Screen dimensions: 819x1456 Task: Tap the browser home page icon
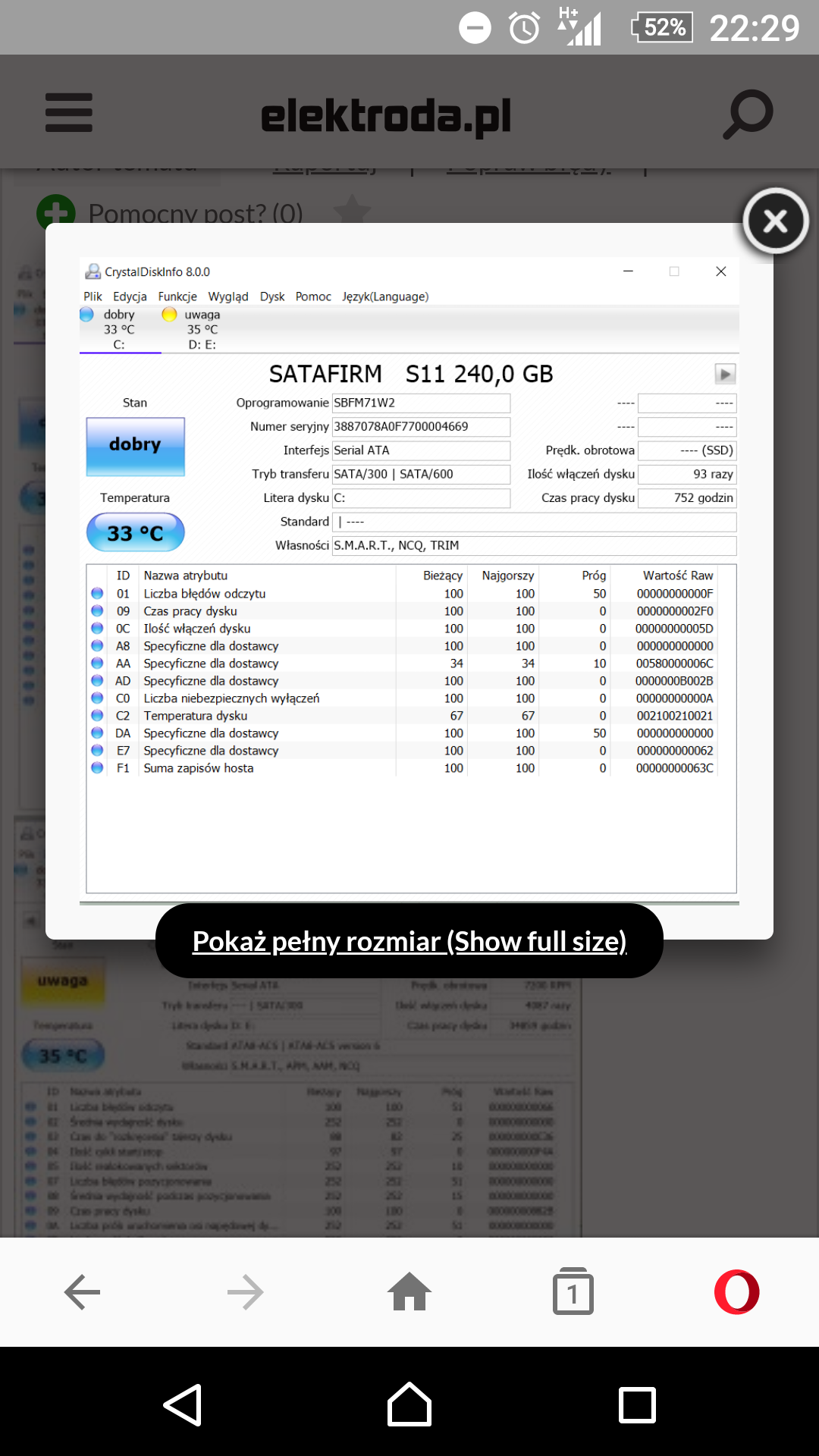pos(409,1291)
